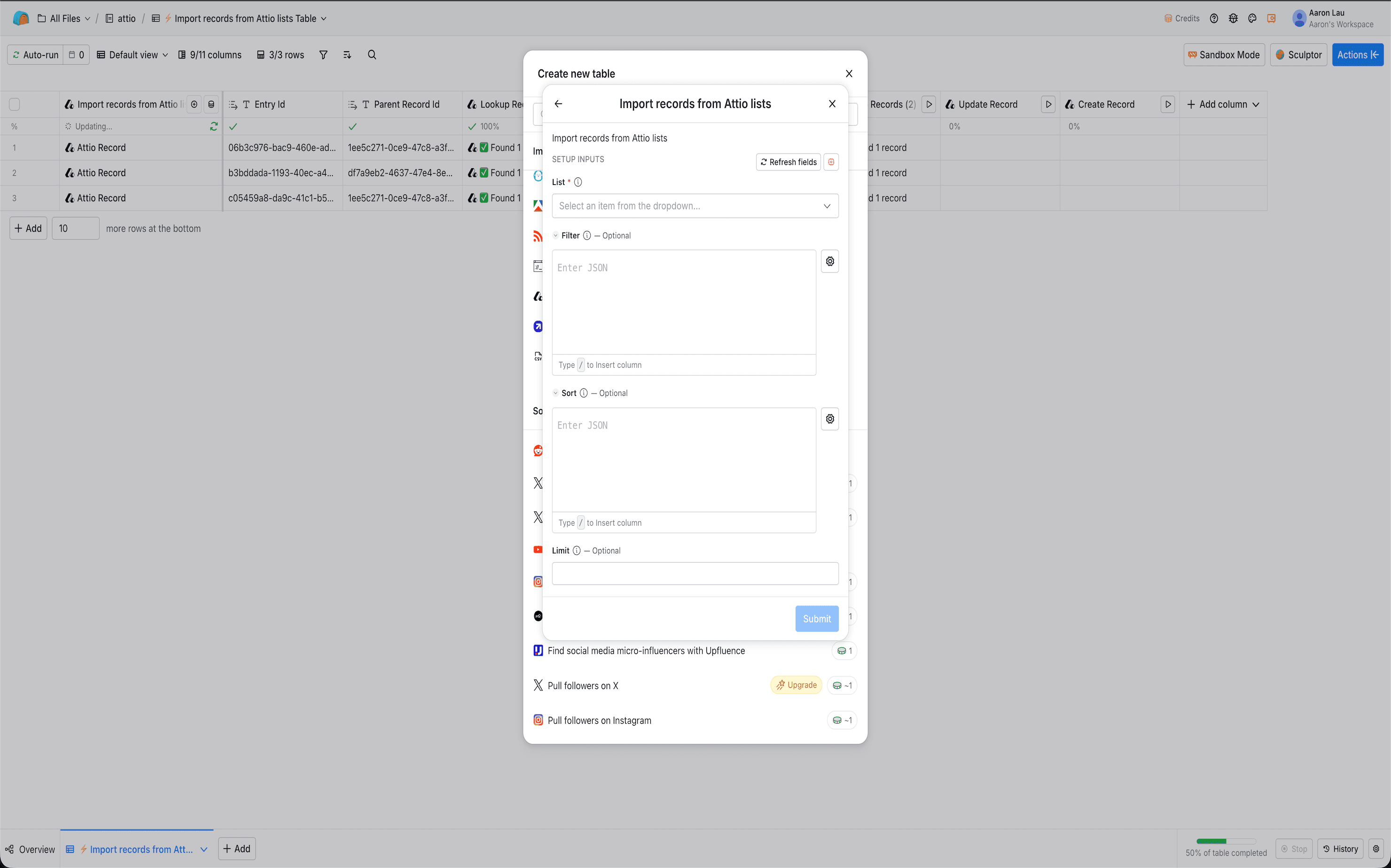
Task: Open Sort JSON field settings gear
Action: (829, 419)
